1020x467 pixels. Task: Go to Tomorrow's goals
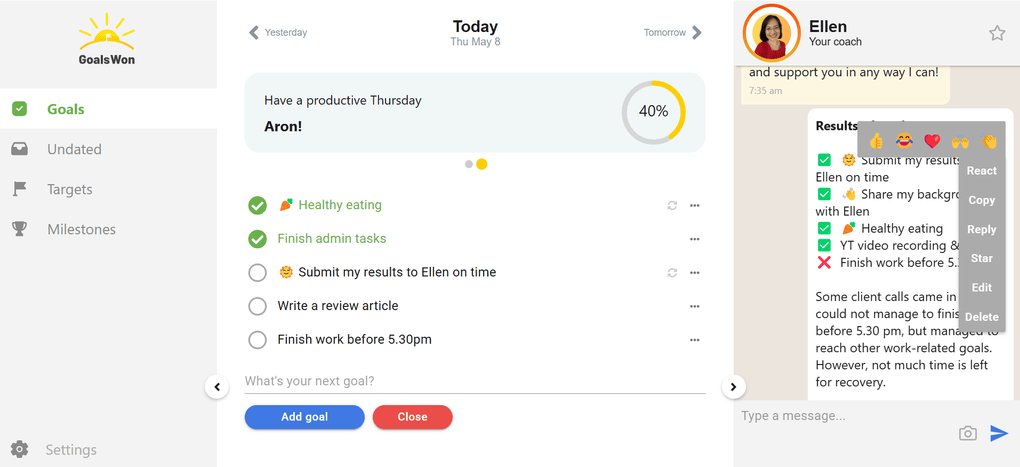point(673,33)
